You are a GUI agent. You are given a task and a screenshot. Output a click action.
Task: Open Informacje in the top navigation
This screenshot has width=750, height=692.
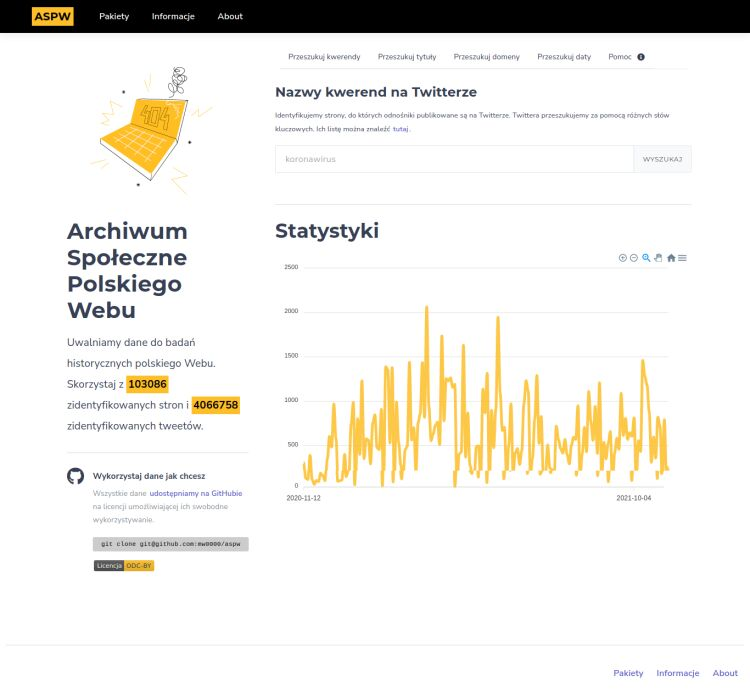(x=173, y=16)
